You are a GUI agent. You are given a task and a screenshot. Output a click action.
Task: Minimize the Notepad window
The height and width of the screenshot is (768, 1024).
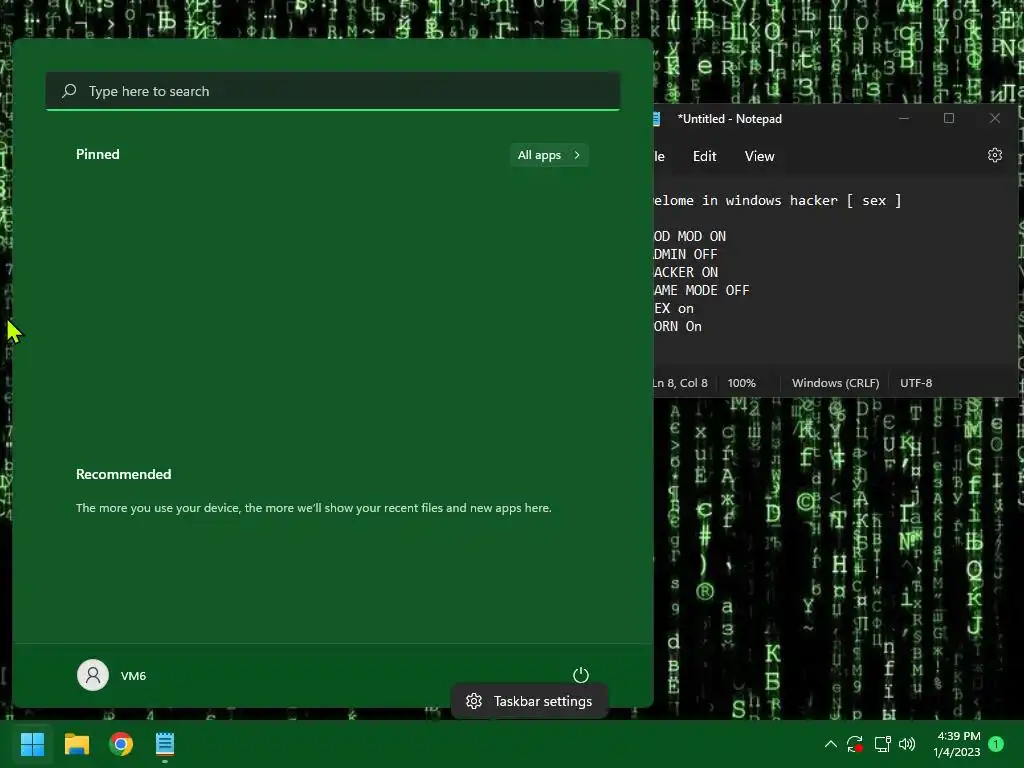click(x=904, y=118)
